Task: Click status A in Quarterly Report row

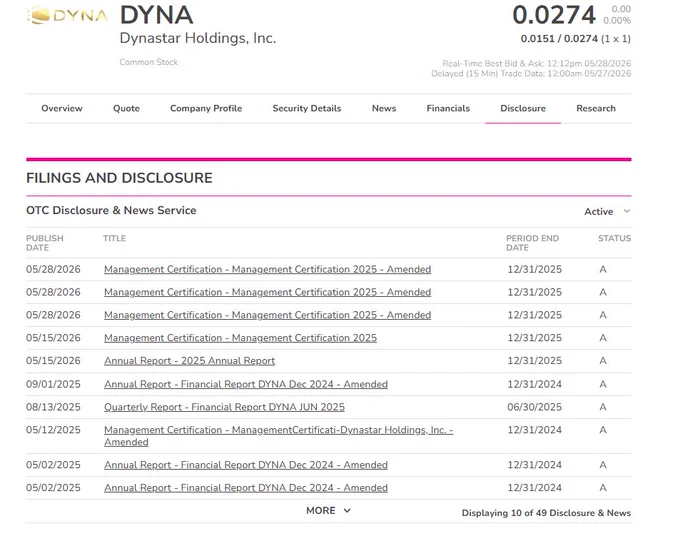Action: pyautogui.click(x=603, y=407)
